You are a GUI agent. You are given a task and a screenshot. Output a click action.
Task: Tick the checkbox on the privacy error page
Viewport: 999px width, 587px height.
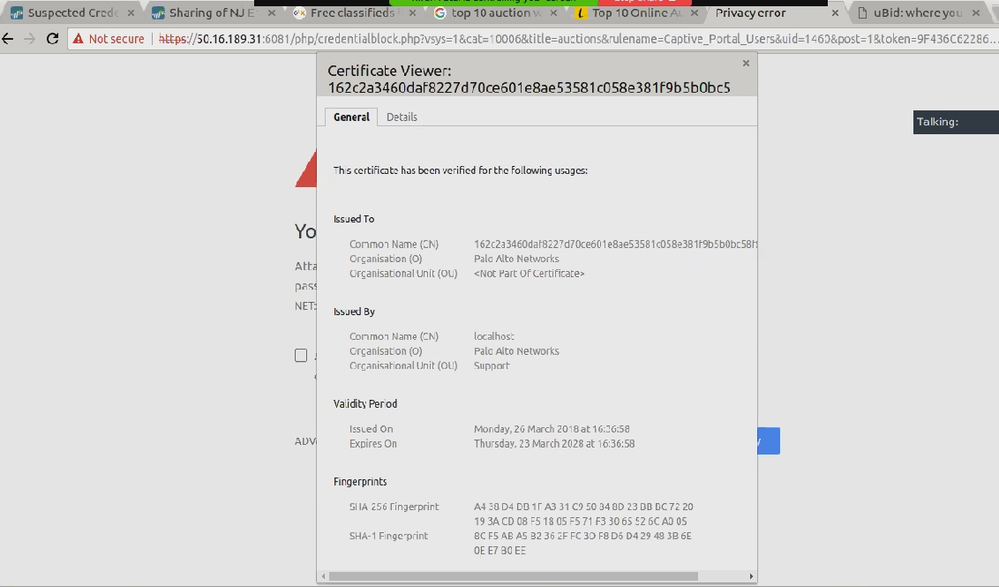(x=300, y=356)
